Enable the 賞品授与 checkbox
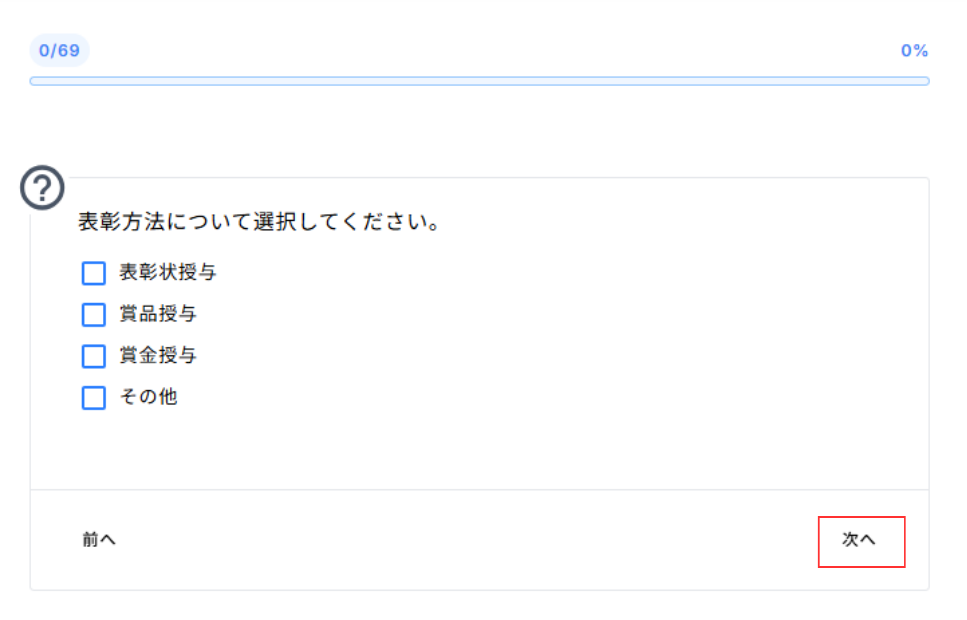The image size is (967, 620). point(93,315)
